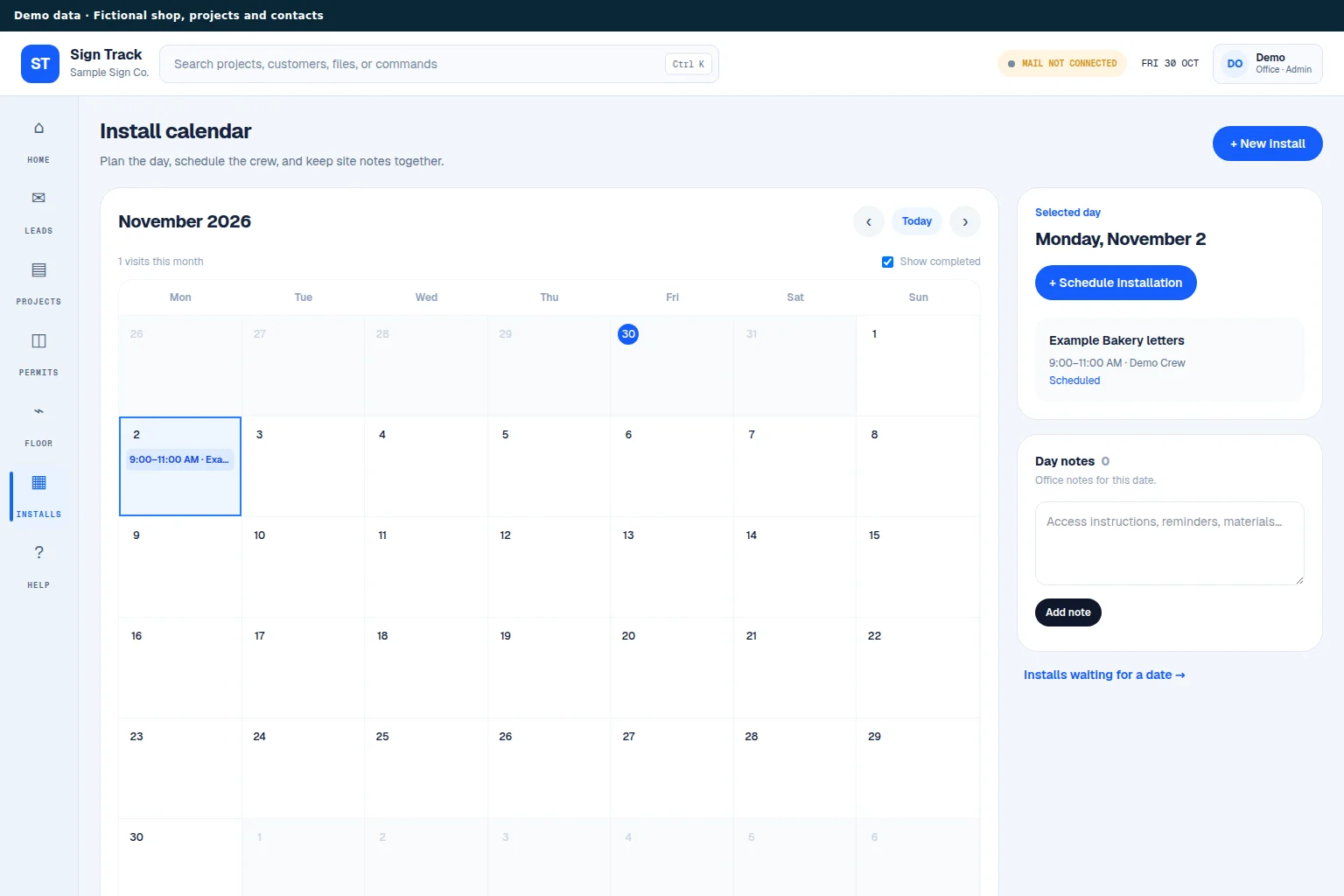Select November 5 in the calendar
This screenshot has width=1344, height=896.
(549, 466)
